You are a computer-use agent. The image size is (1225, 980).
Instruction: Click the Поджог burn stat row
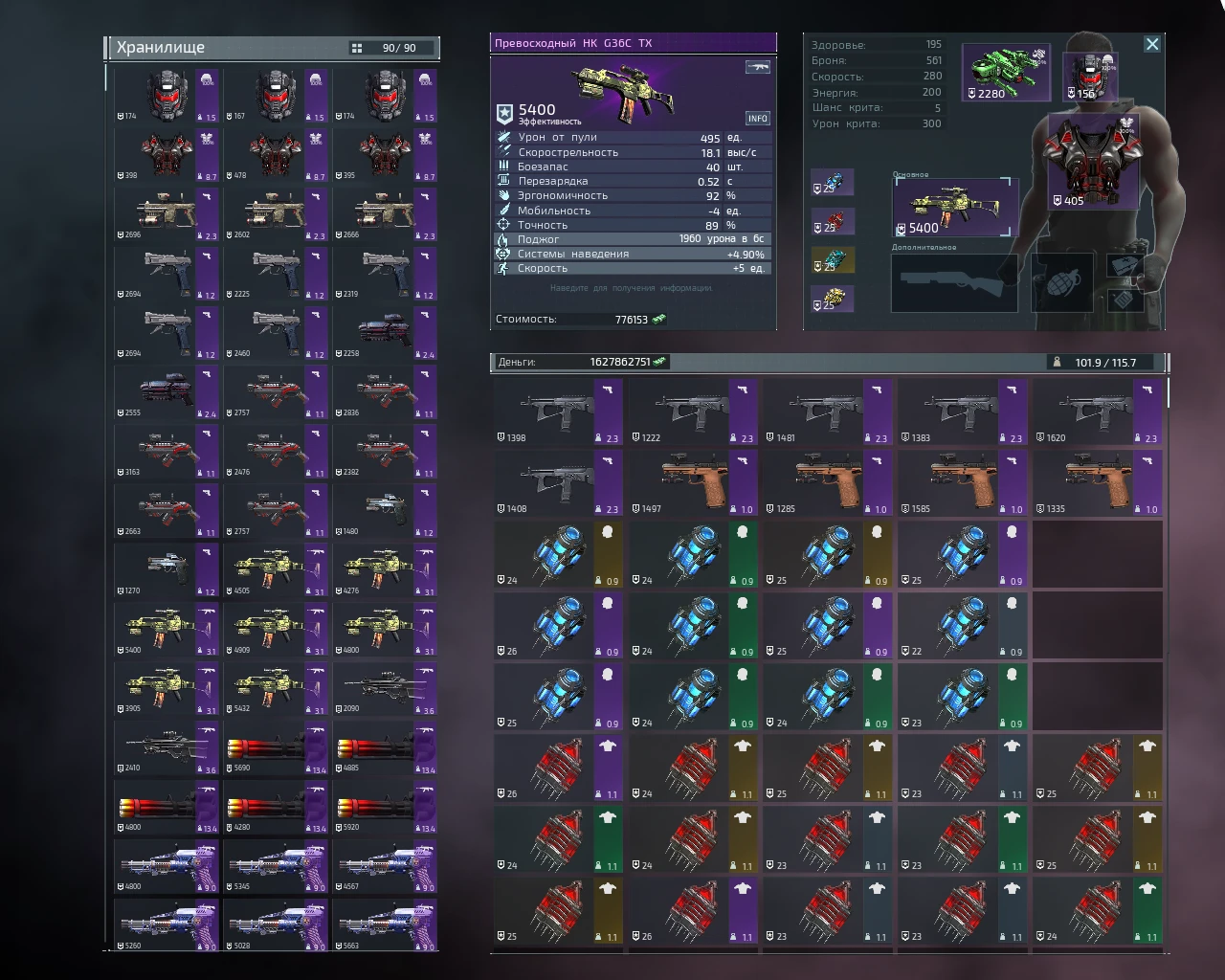(x=633, y=239)
